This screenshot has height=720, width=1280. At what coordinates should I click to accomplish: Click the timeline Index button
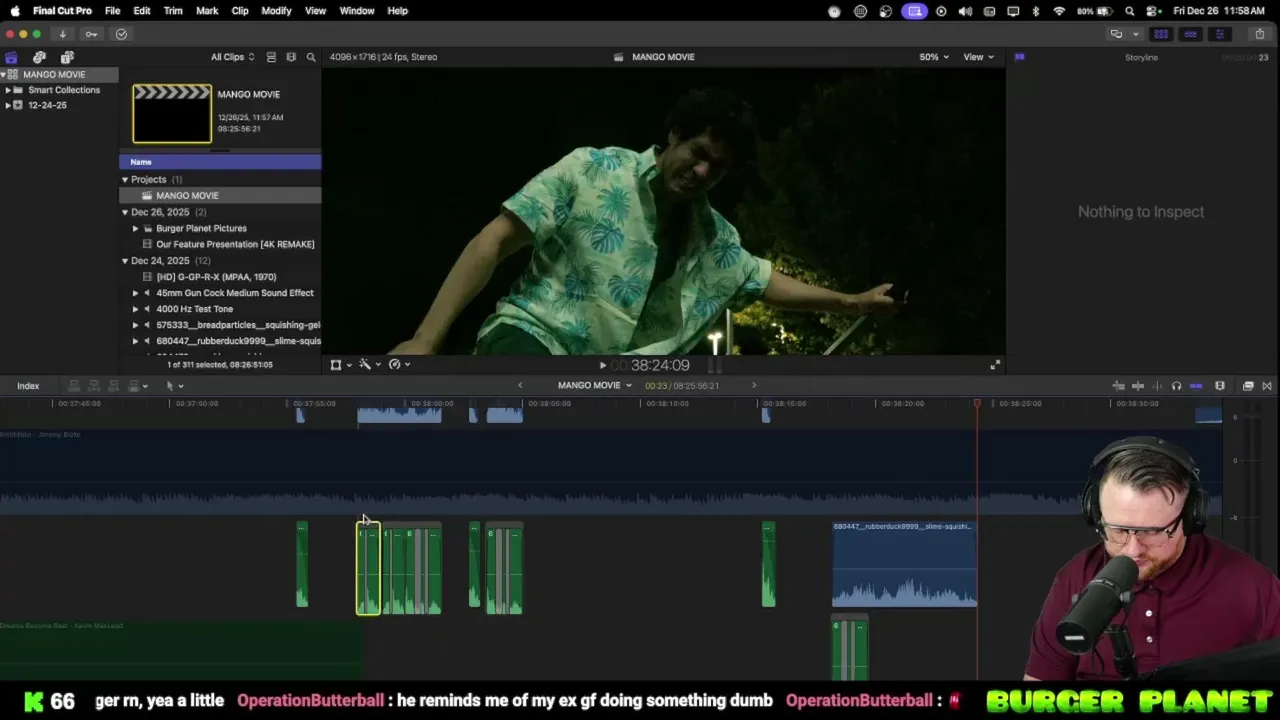point(28,386)
